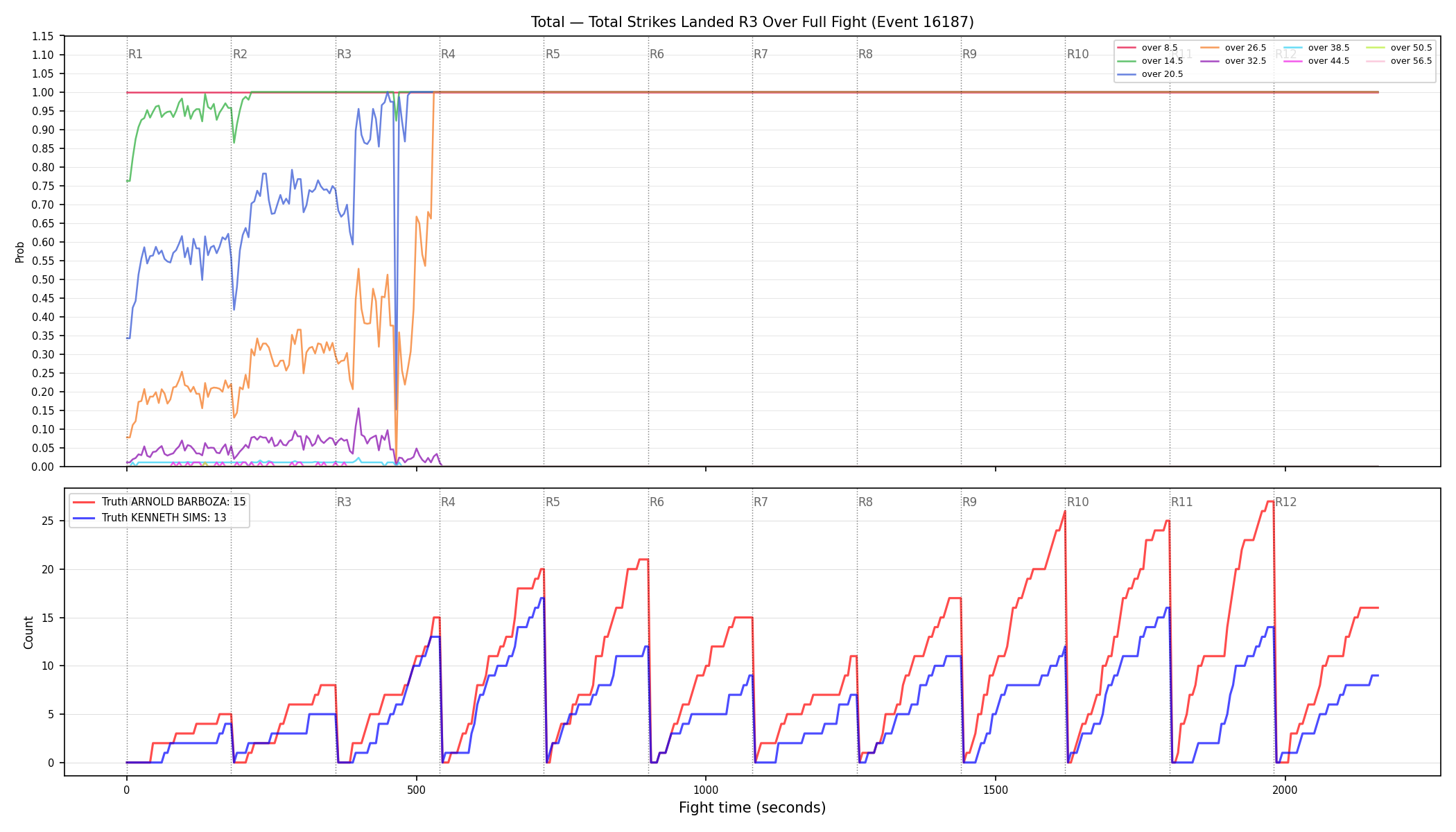Select the 'over 32.5' legend entry
The height and width of the screenshot is (832, 1456).
1233,61
